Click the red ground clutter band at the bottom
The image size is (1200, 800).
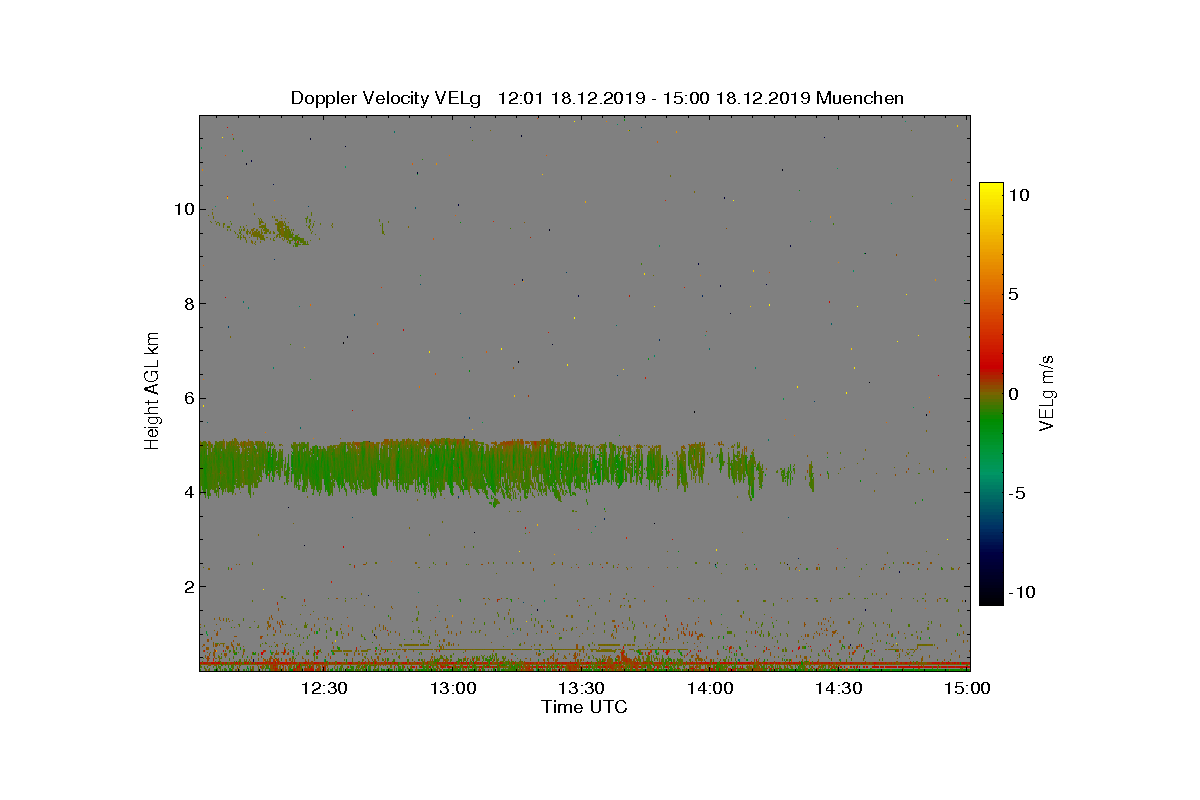[x=584, y=663]
